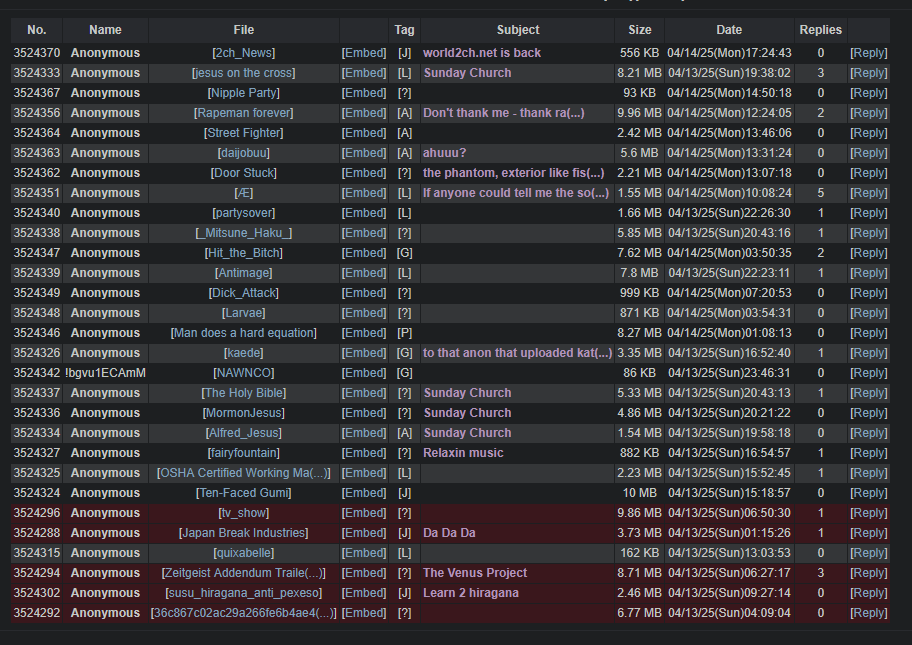Select subject 'world2ch.net is back'
The width and height of the screenshot is (912, 645).
[482, 53]
